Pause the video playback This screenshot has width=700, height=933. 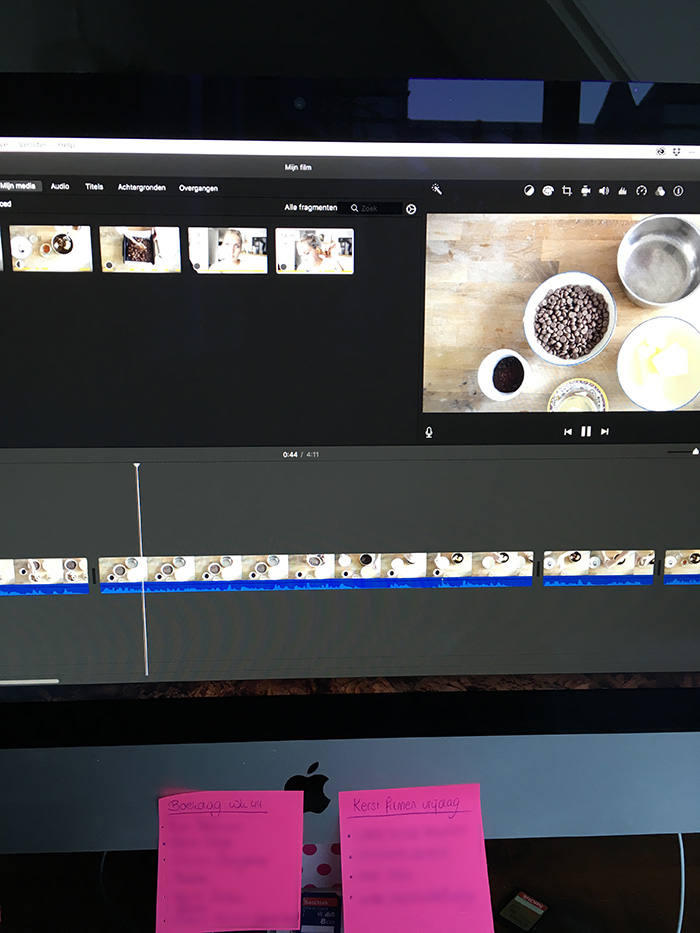(x=586, y=431)
